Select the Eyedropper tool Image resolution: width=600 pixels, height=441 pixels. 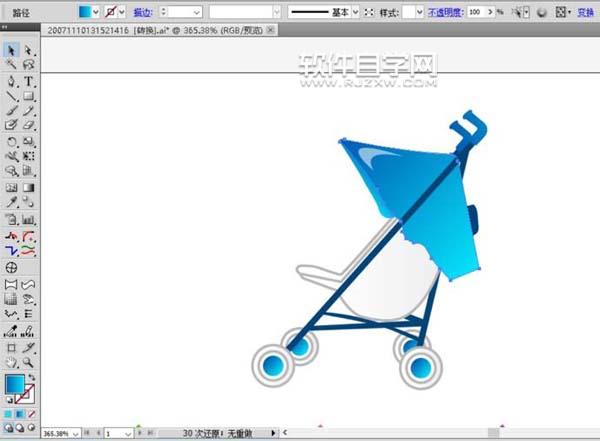tap(11, 202)
